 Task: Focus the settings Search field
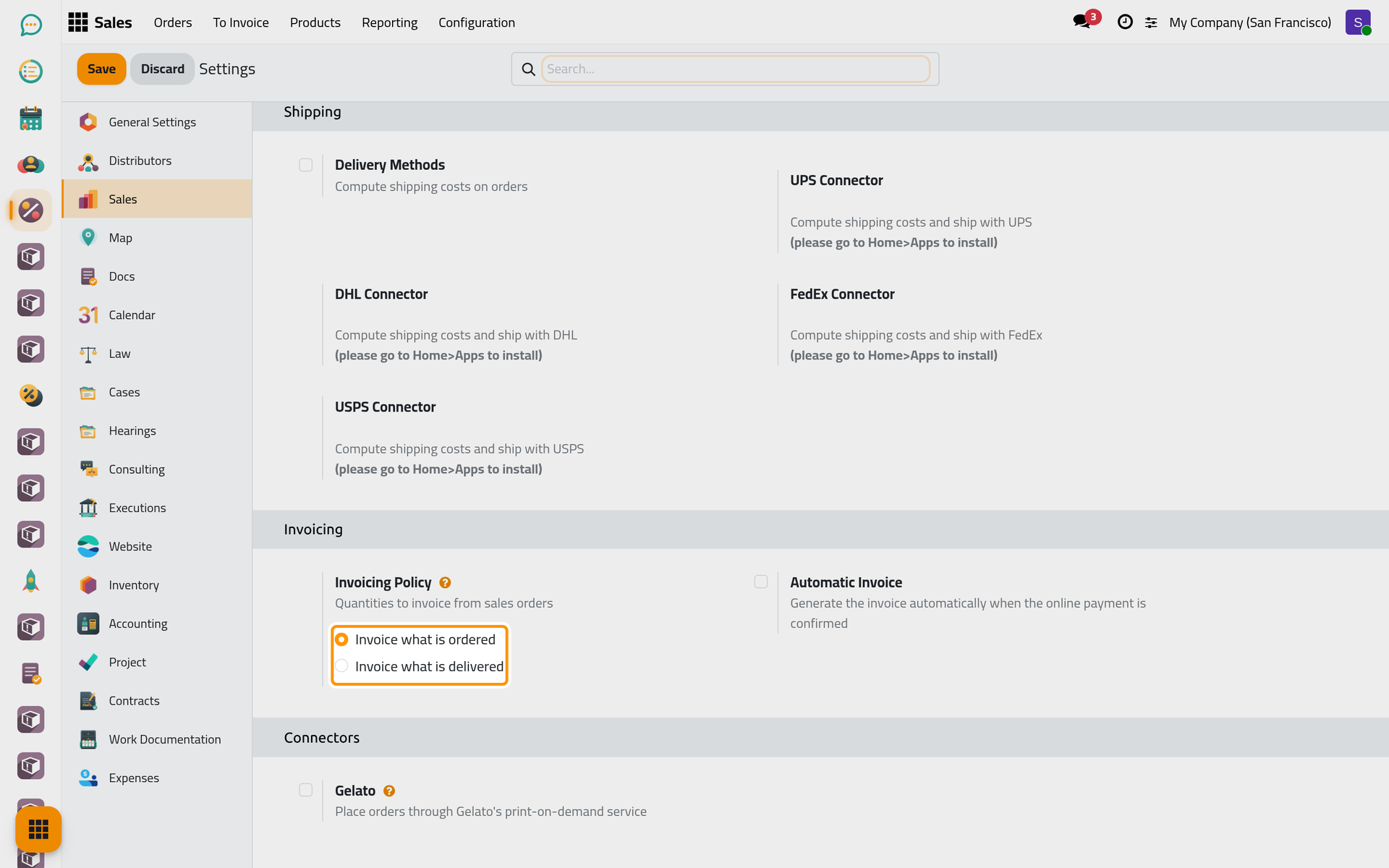(736, 69)
